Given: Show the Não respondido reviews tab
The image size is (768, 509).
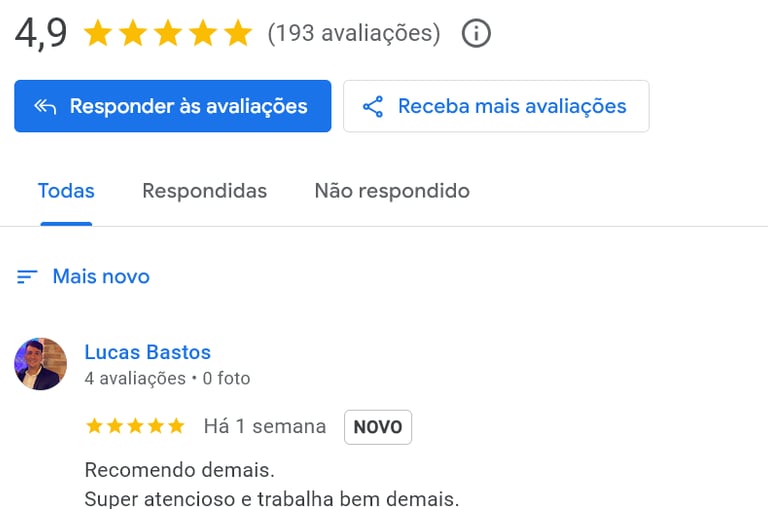Looking at the screenshot, I should [x=391, y=191].
